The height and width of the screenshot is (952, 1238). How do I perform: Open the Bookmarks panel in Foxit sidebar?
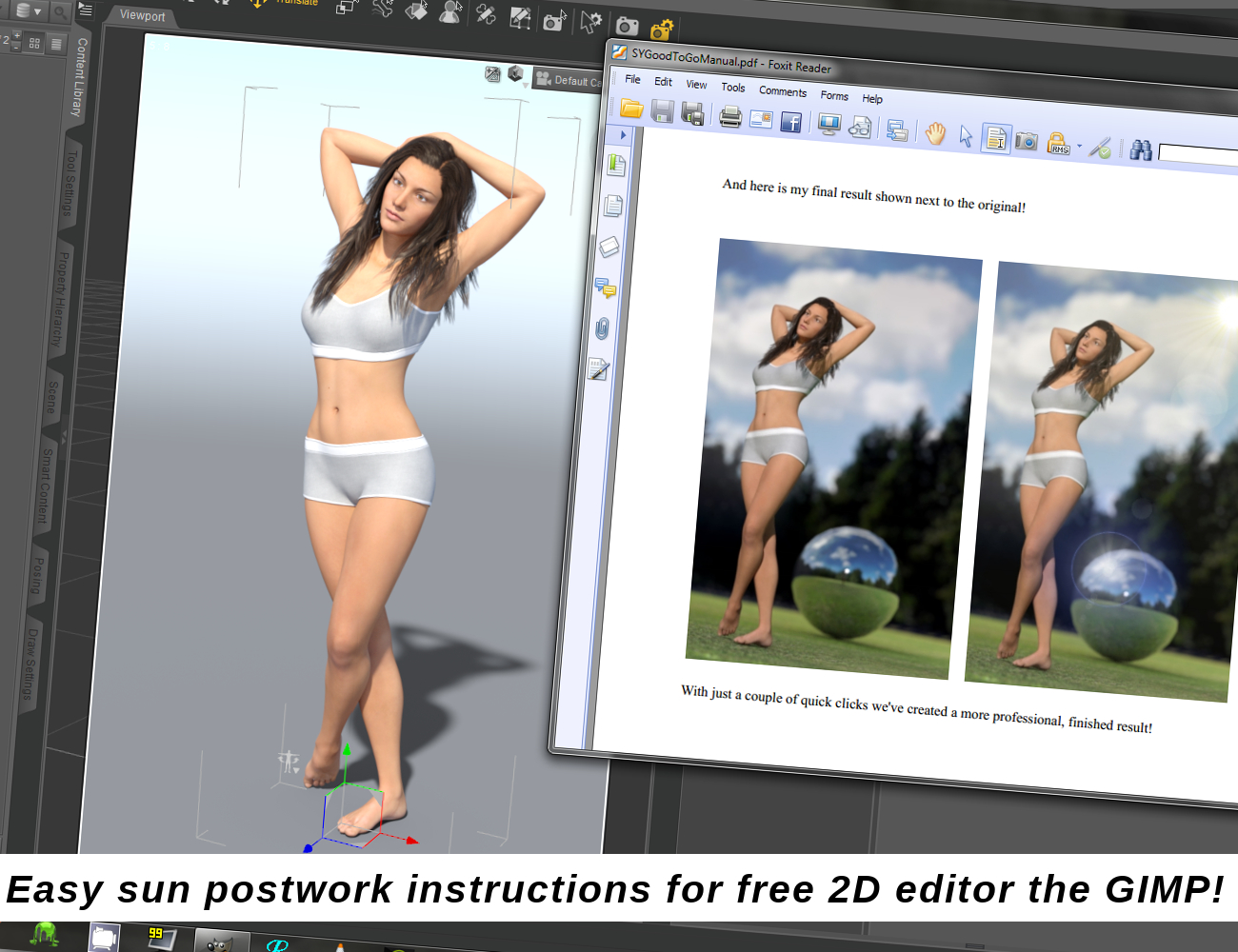(x=616, y=165)
